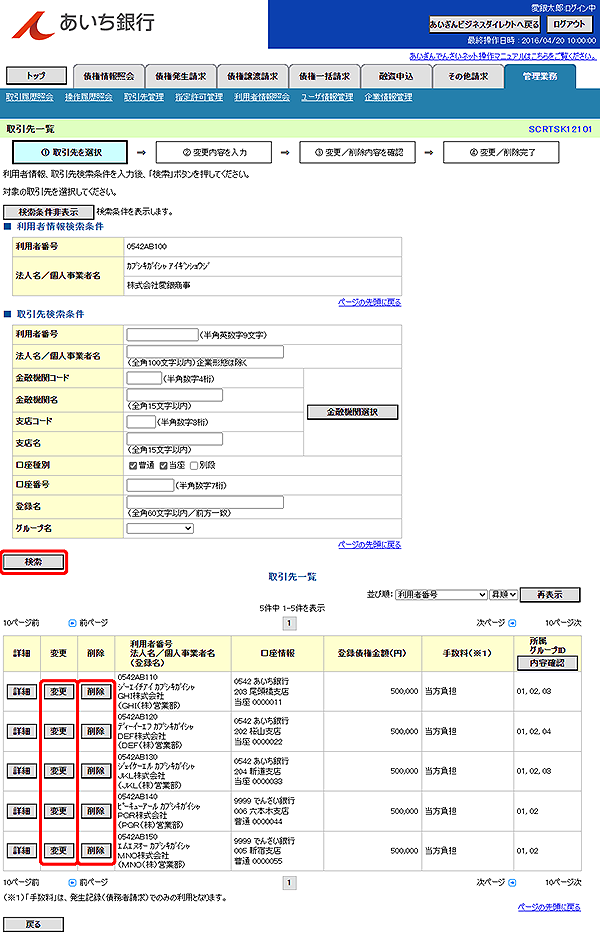Toggle the 普通 account type checkbox

point(133,466)
